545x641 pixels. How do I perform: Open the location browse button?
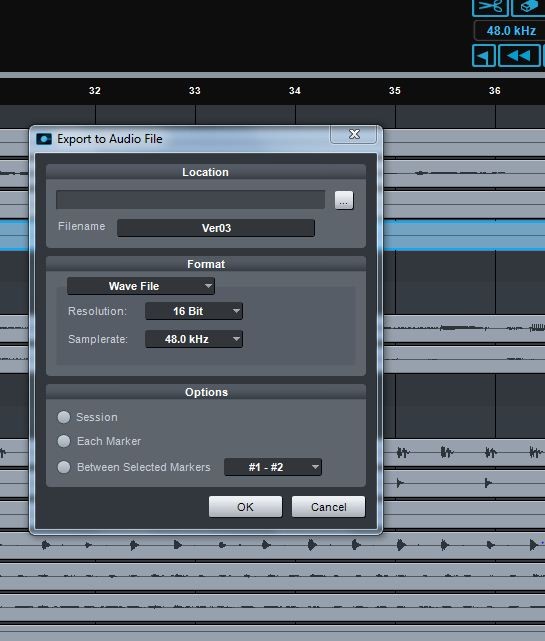point(343,200)
